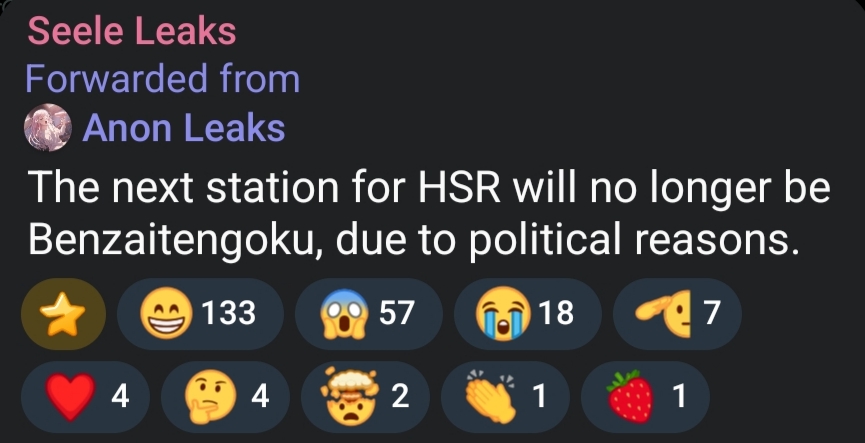Click the 57 count on screaming reaction
This screenshot has width=865, height=443.
396,313
